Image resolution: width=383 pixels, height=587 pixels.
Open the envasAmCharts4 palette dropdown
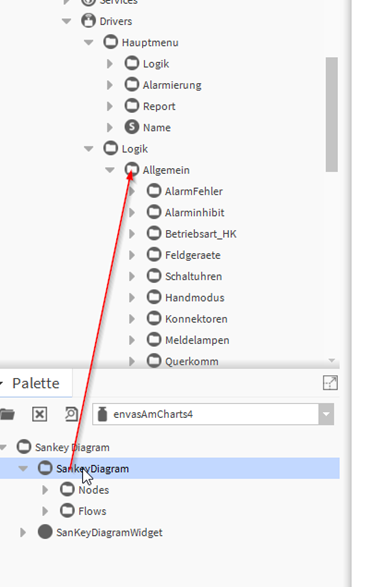click(x=326, y=414)
